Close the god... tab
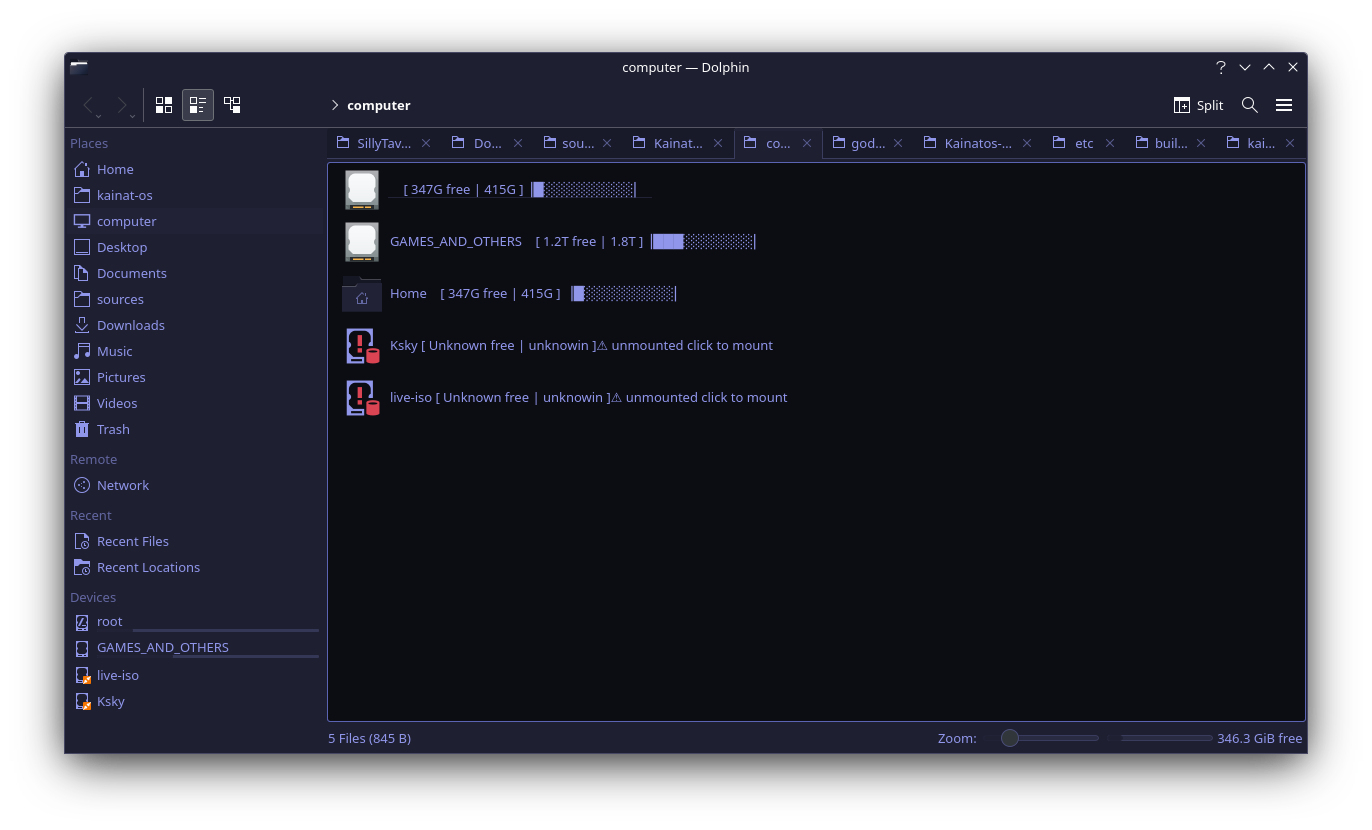The image size is (1372, 830). pyautogui.click(x=898, y=143)
